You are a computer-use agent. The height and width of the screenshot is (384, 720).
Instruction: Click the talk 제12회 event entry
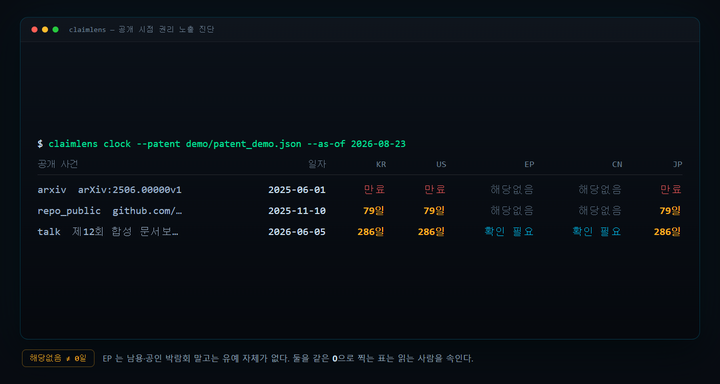[108, 232]
